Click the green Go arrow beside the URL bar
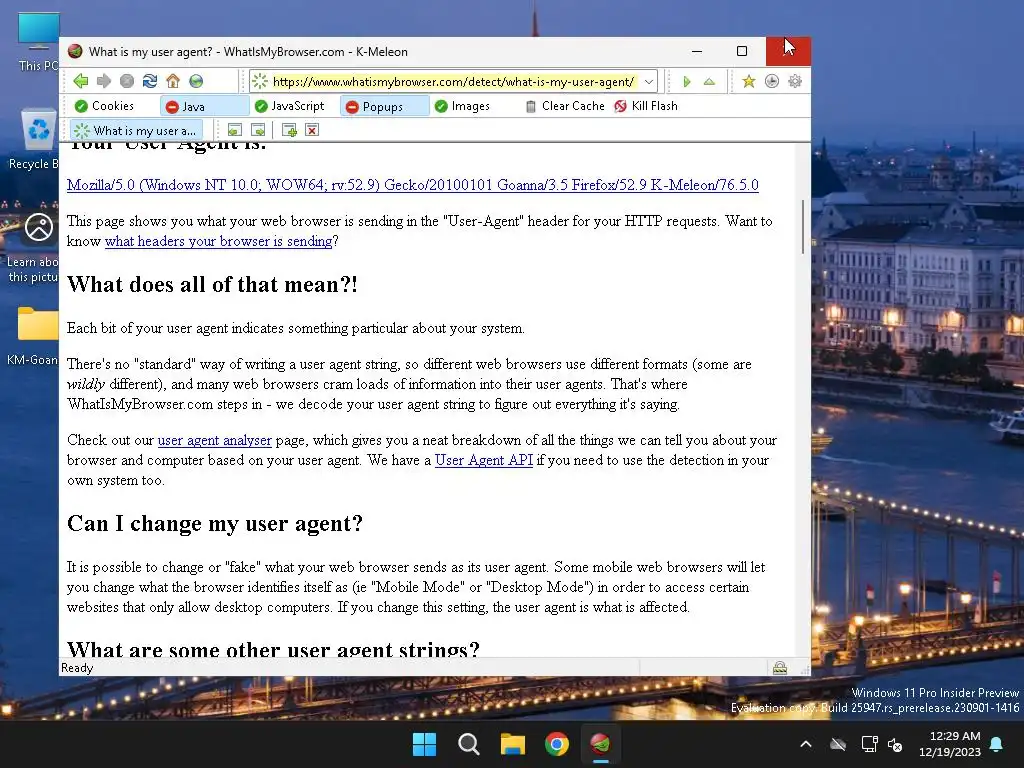1024x768 pixels. click(686, 82)
